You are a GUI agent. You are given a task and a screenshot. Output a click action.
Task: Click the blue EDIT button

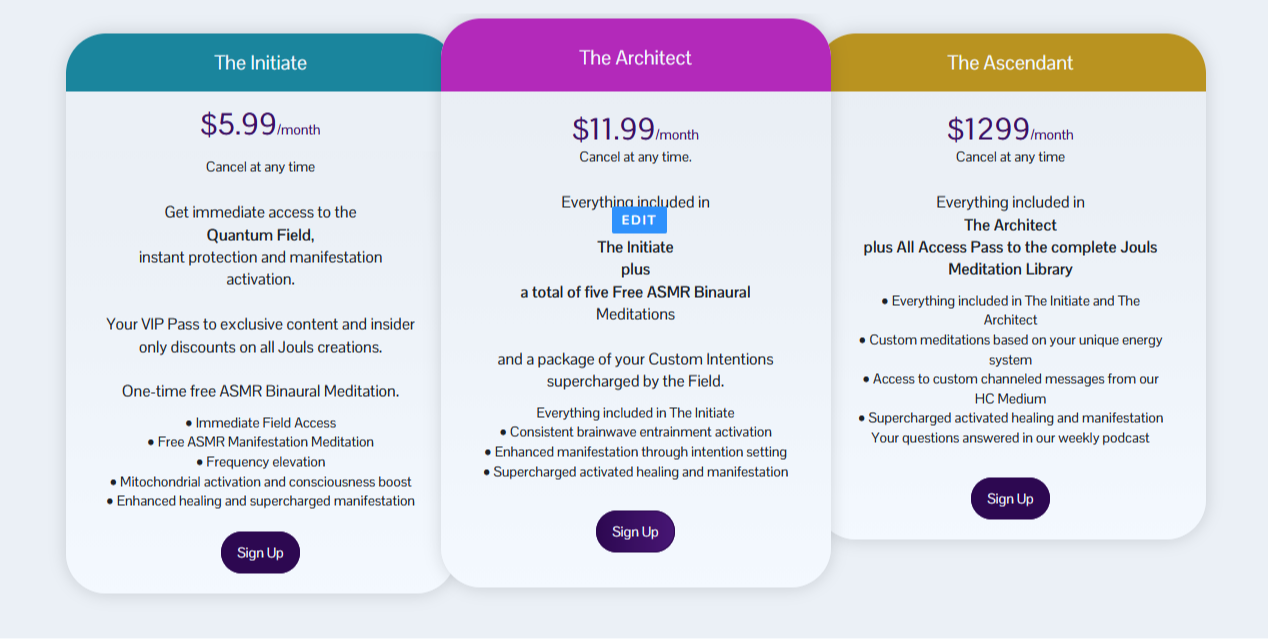[639, 220]
